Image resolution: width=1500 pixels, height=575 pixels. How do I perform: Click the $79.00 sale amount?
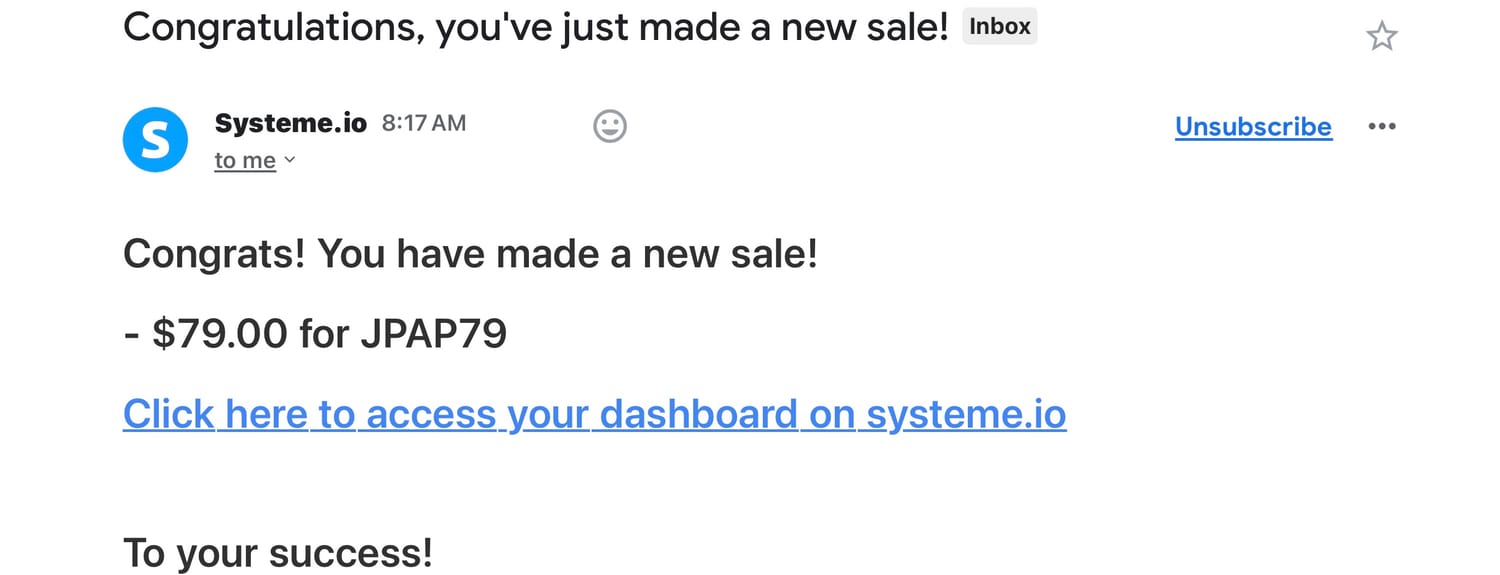pos(219,334)
